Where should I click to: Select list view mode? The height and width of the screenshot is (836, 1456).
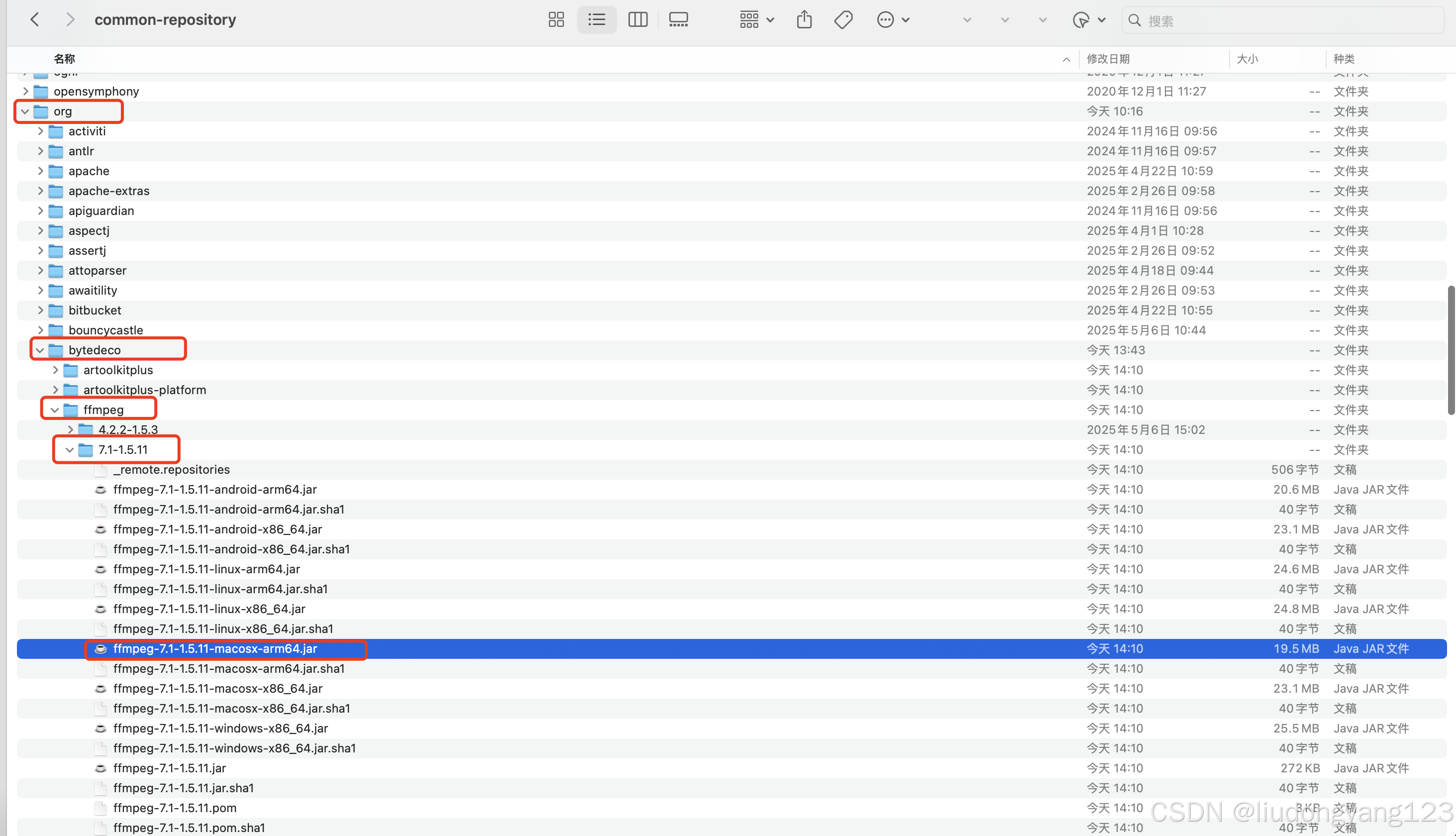(x=597, y=20)
